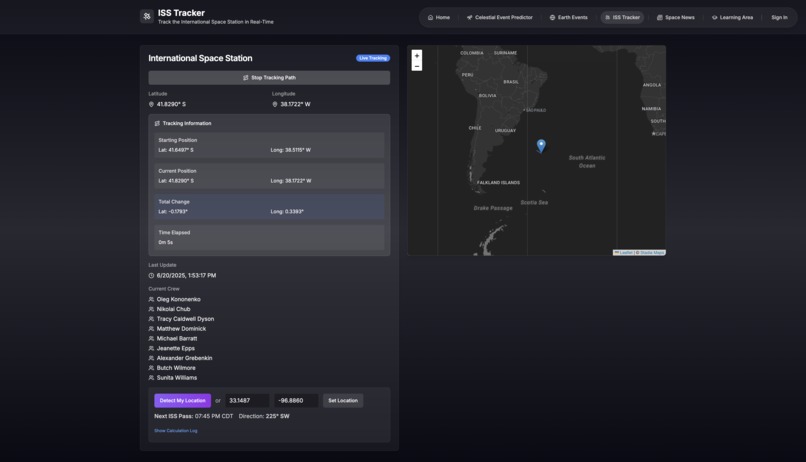Click the crew icon beside Jeanette Epps
Viewport: 806px width, 462px height.
(x=151, y=348)
